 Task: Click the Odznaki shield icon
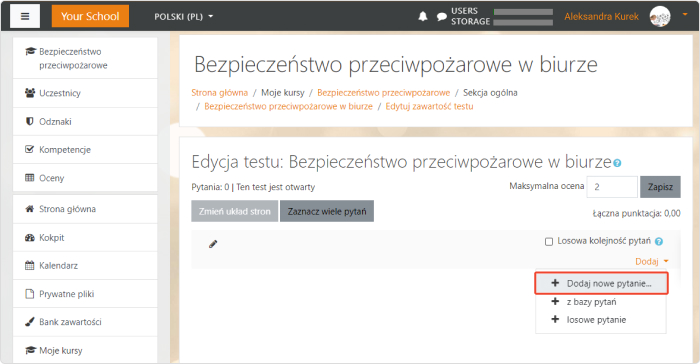(29, 121)
